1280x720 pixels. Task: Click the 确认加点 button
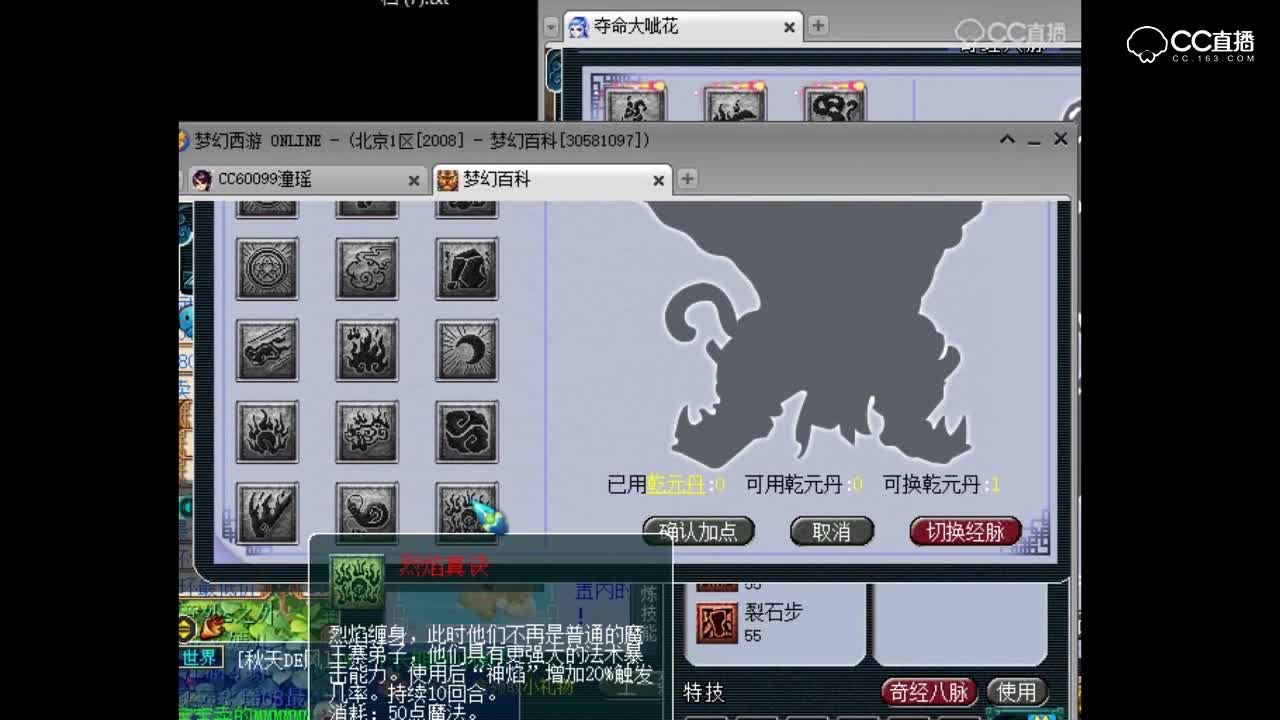698,532
